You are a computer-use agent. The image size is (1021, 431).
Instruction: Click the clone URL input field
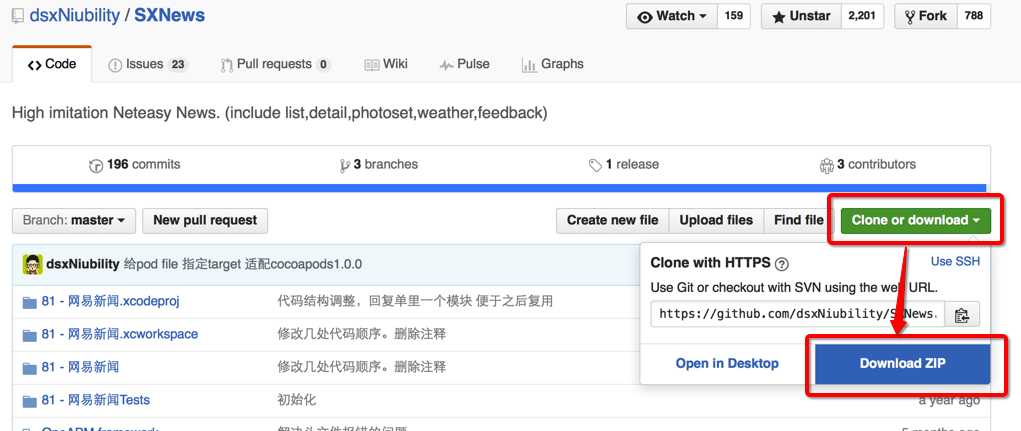click(x=798, y=314)
